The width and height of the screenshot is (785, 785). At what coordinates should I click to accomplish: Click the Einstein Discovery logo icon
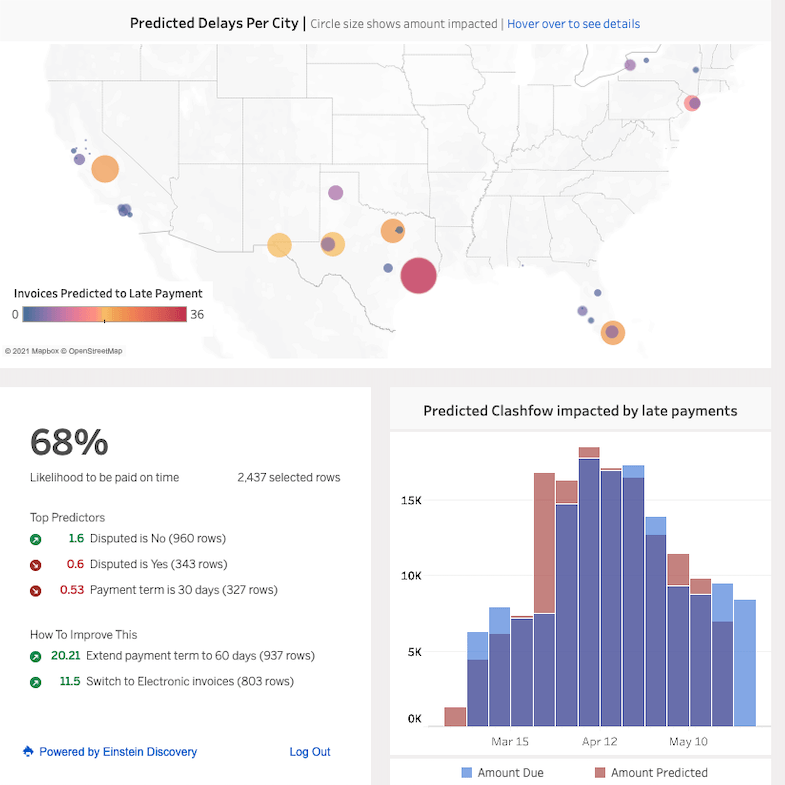tap(28, 752)
